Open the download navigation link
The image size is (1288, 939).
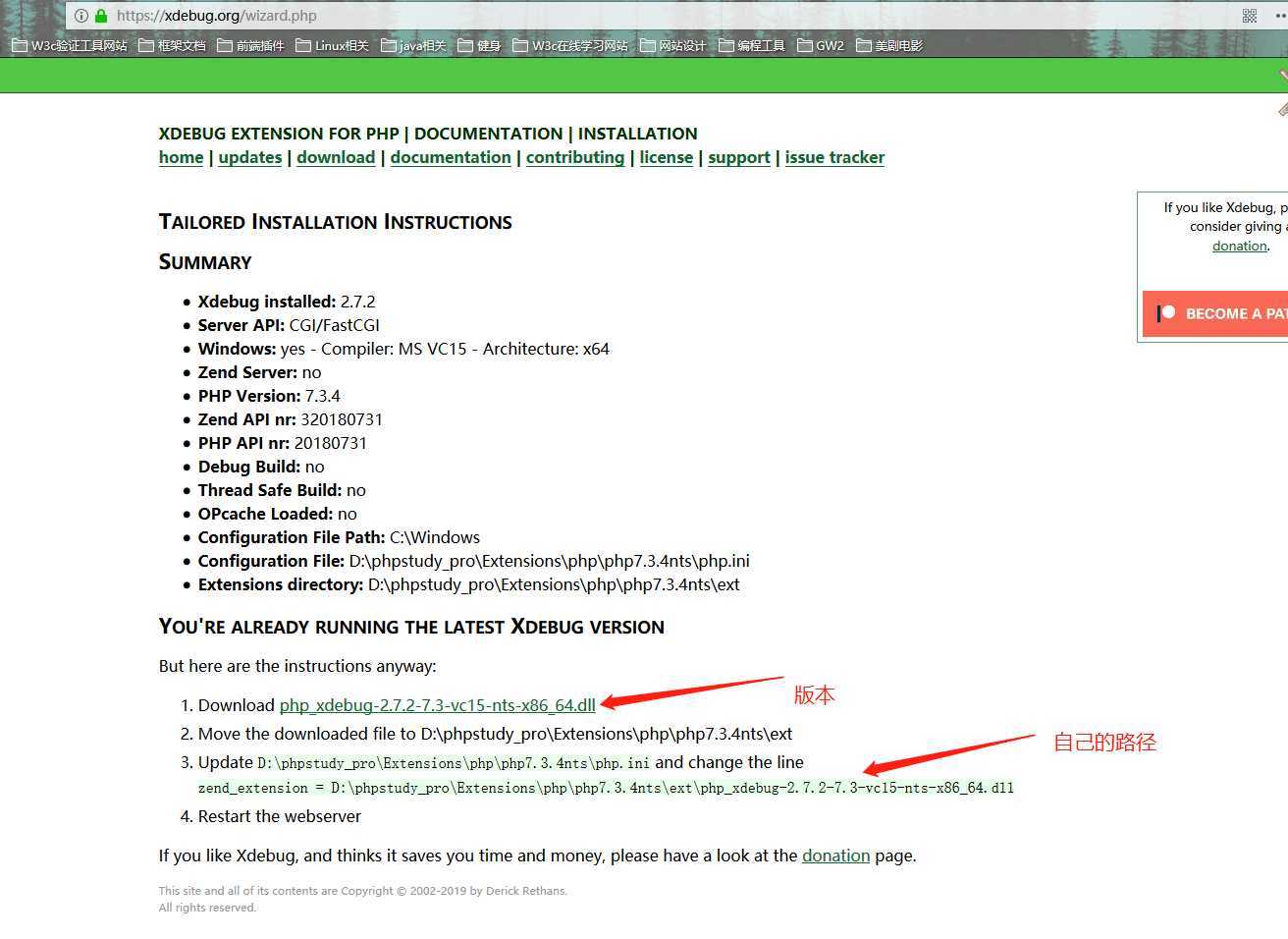336,157
